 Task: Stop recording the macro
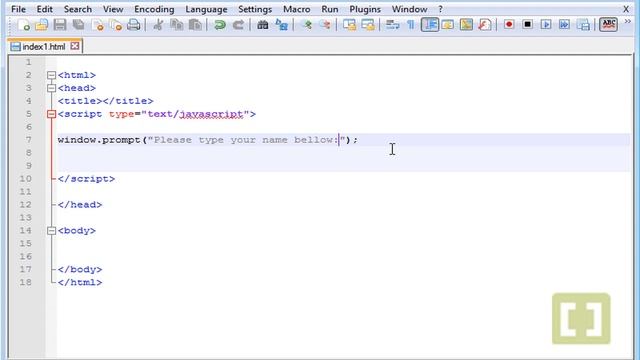click(527, 25)
